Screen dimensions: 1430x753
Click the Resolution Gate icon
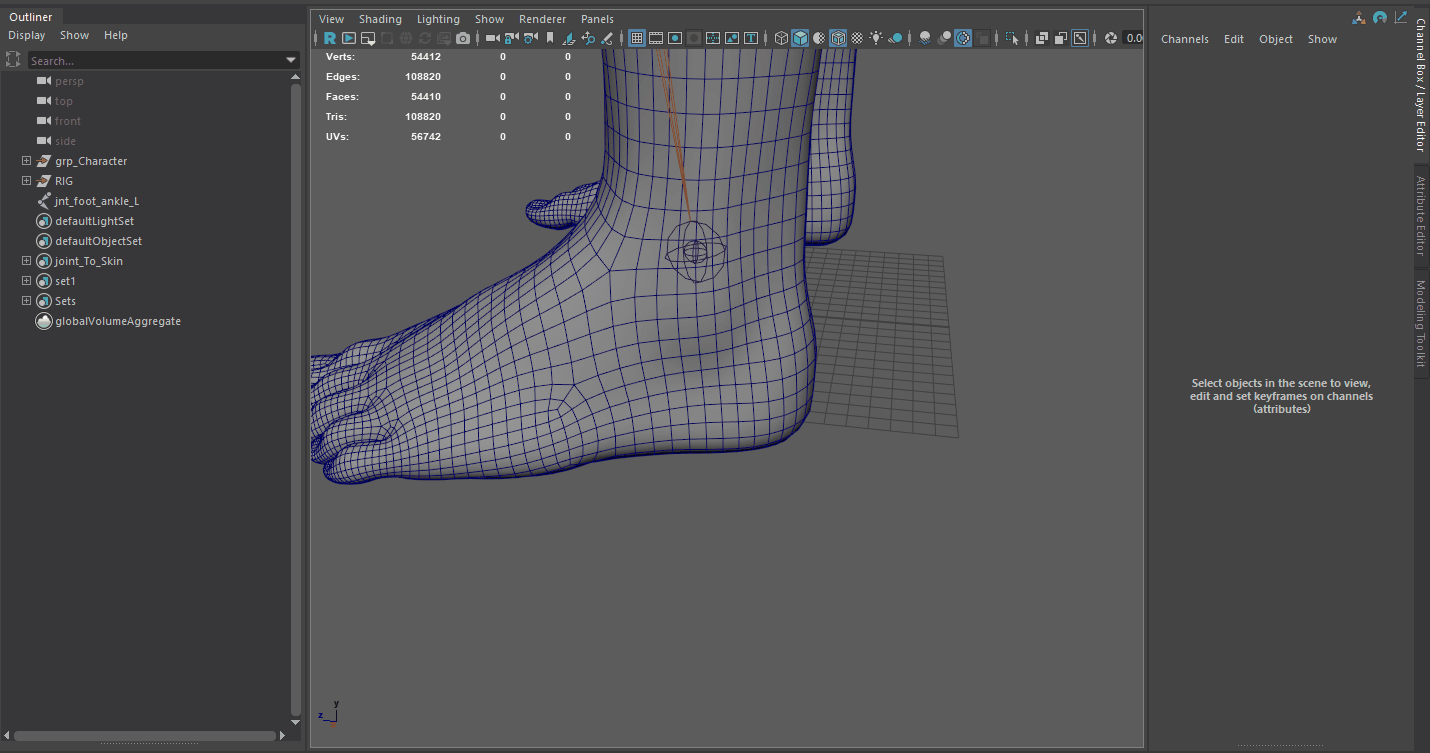coord(675,37)
